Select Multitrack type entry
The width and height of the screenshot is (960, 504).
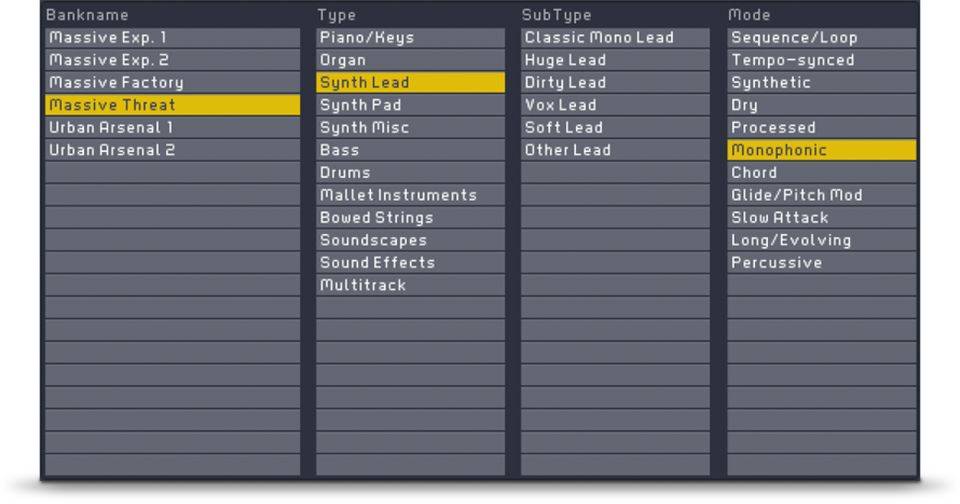(410, 285)
